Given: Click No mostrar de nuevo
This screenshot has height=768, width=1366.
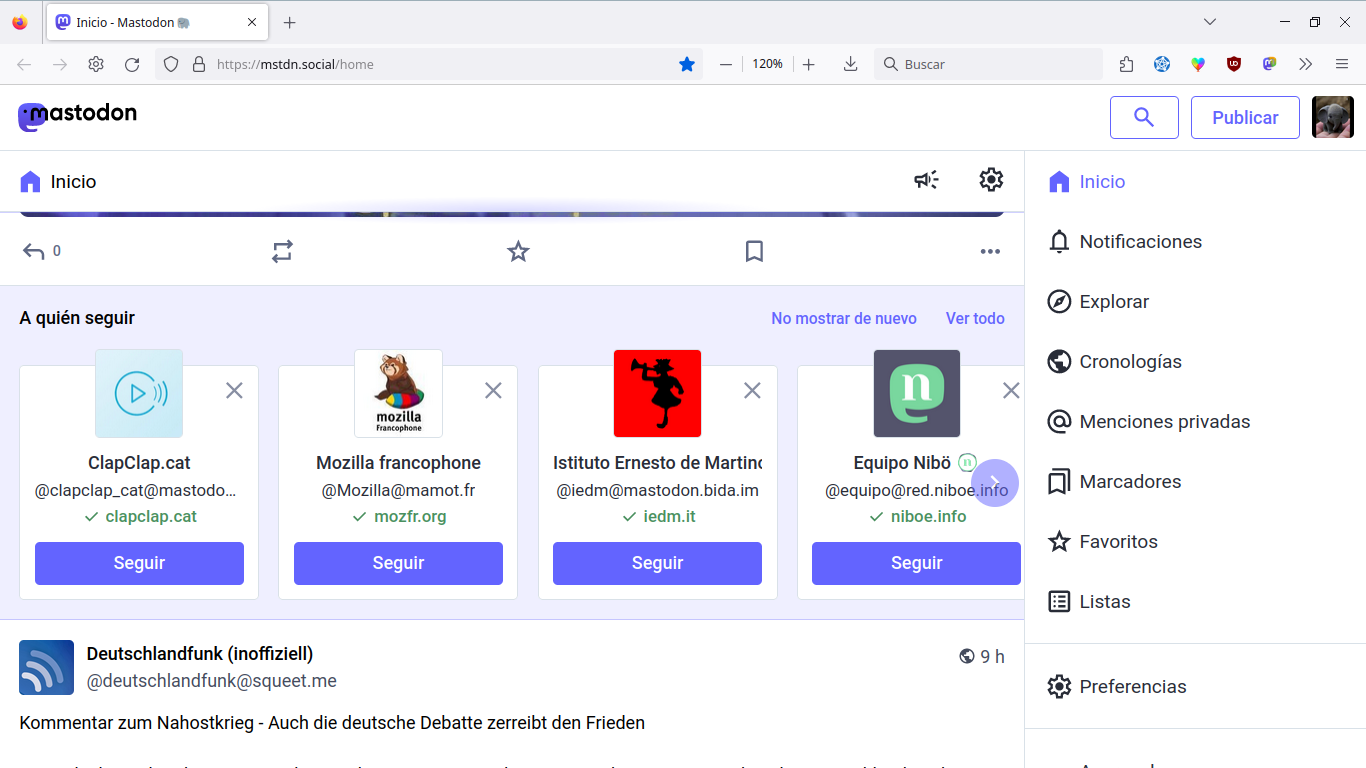Looking at the screenshot, I should 843,318.
